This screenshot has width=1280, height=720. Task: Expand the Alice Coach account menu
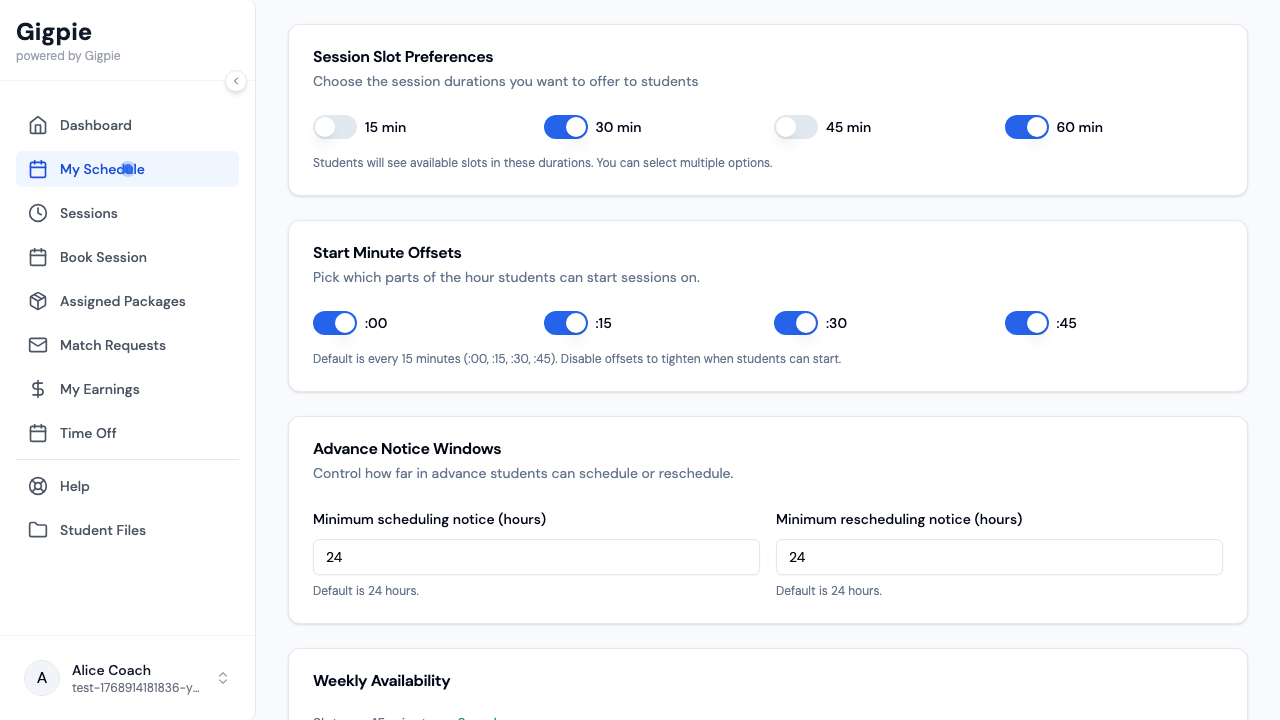pyautogui.click(x=223, y=678)
